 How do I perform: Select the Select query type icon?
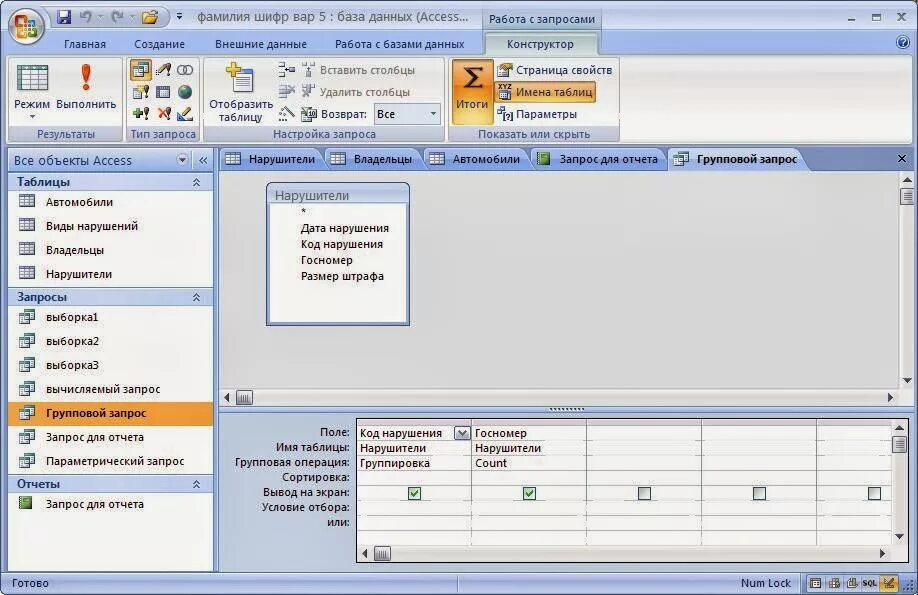[141, 70]
